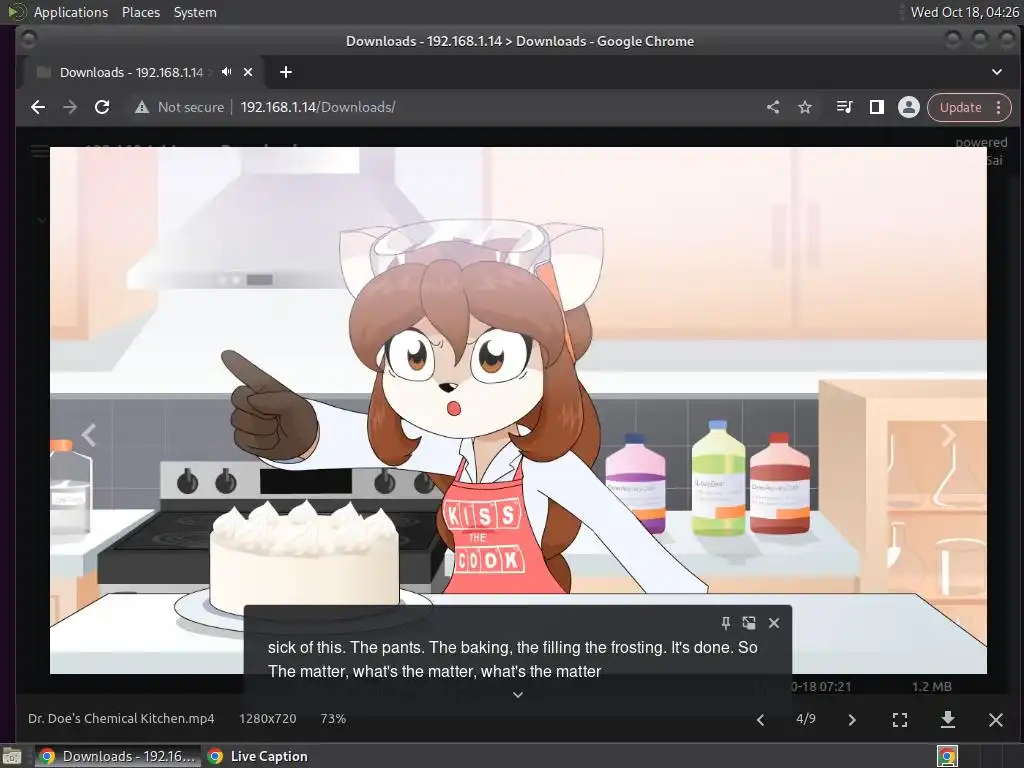Reload the Downloads page

pyautogui.click(x=102, y=107)
